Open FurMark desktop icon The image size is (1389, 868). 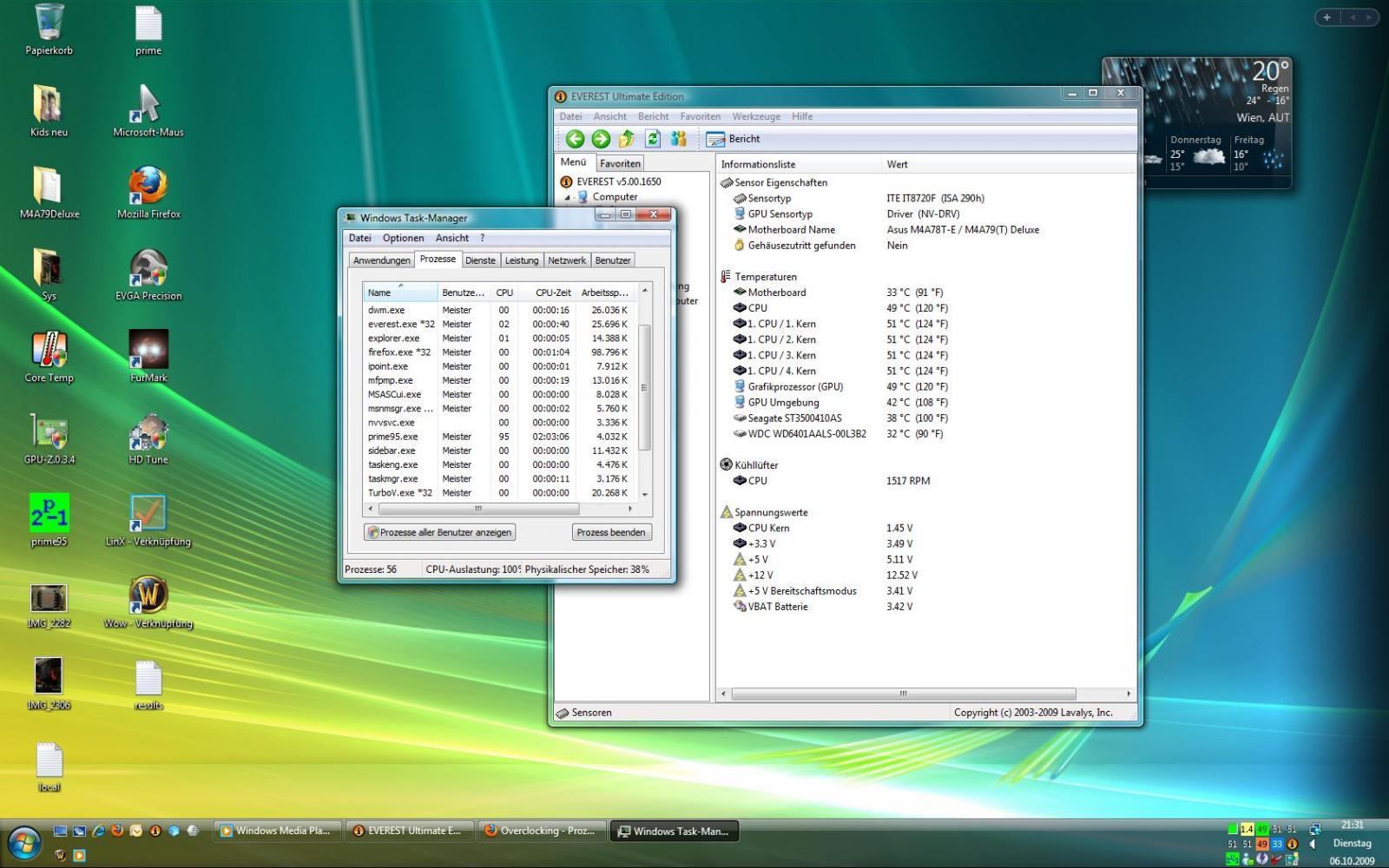click(148, 357)
